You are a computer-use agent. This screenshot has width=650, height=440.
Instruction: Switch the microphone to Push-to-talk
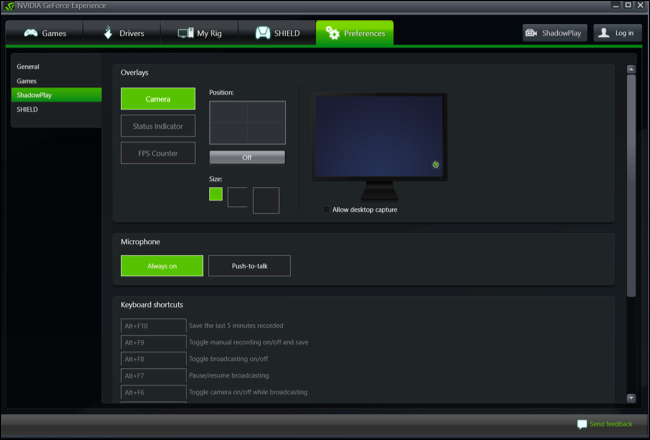(x=250, y=266)
